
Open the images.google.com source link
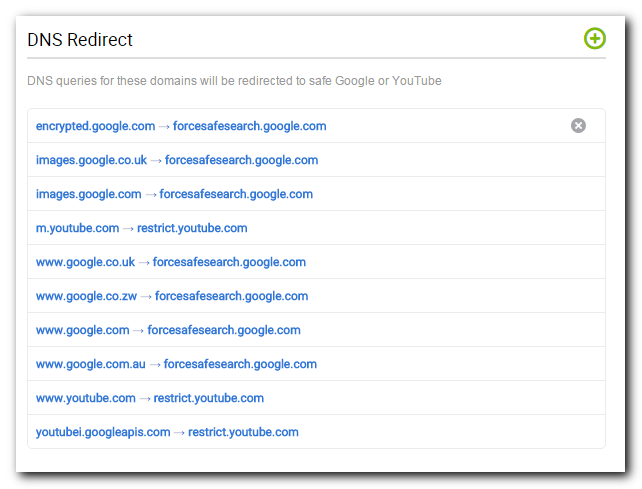[88, 194]
